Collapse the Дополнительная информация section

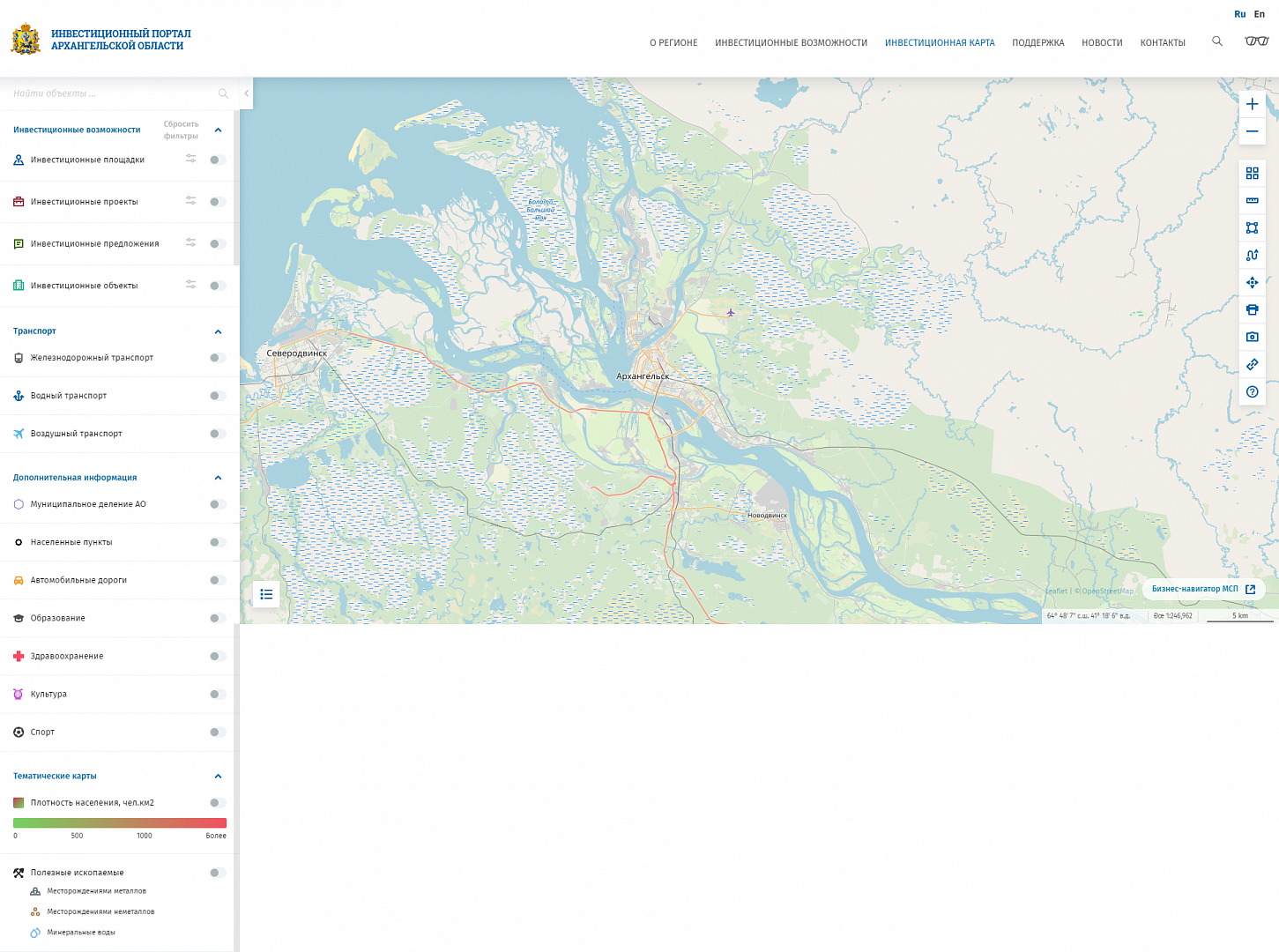pyautogui.click(x=218, y=478)
